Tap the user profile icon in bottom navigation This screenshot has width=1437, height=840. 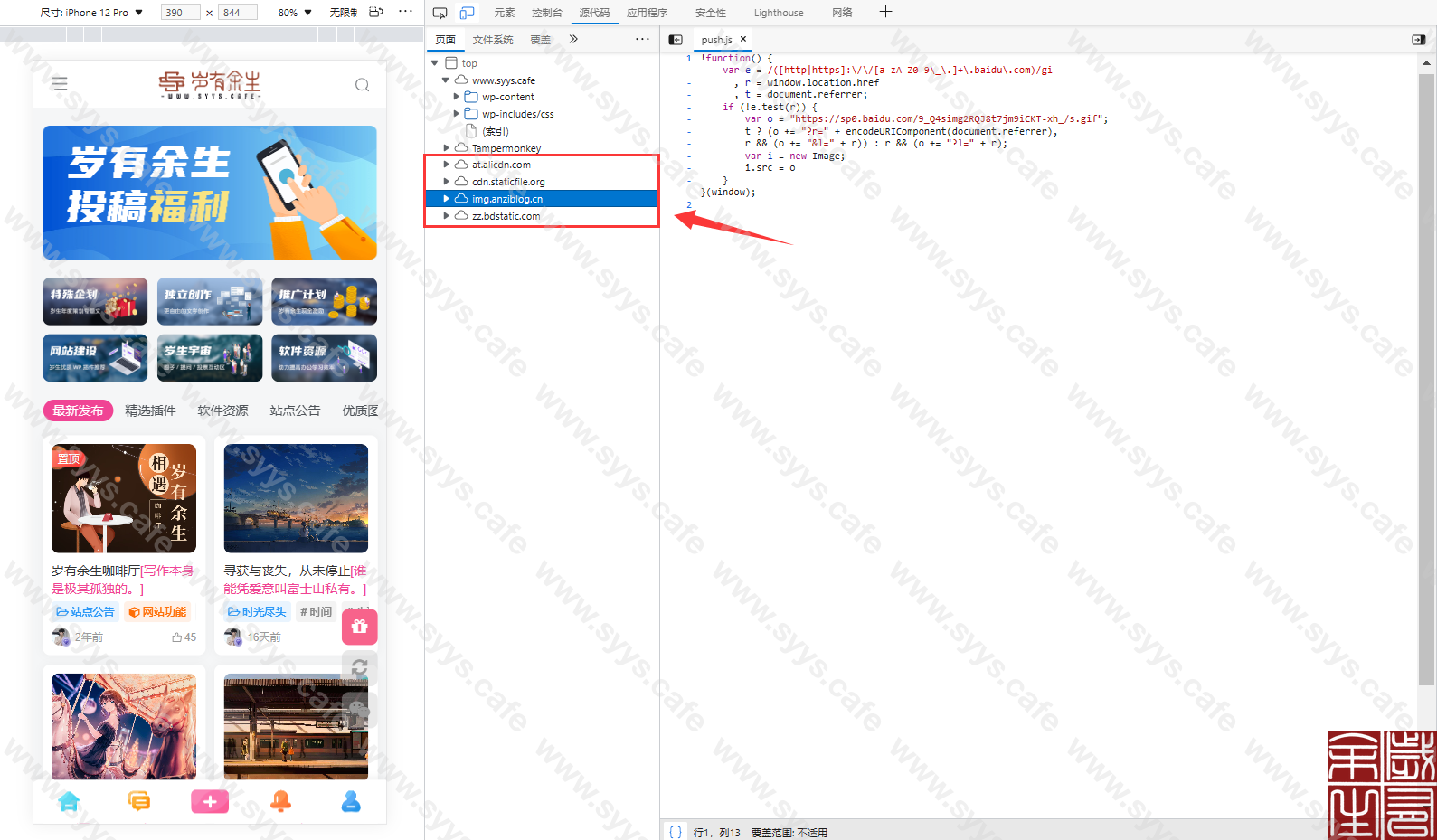pos(351,801)
